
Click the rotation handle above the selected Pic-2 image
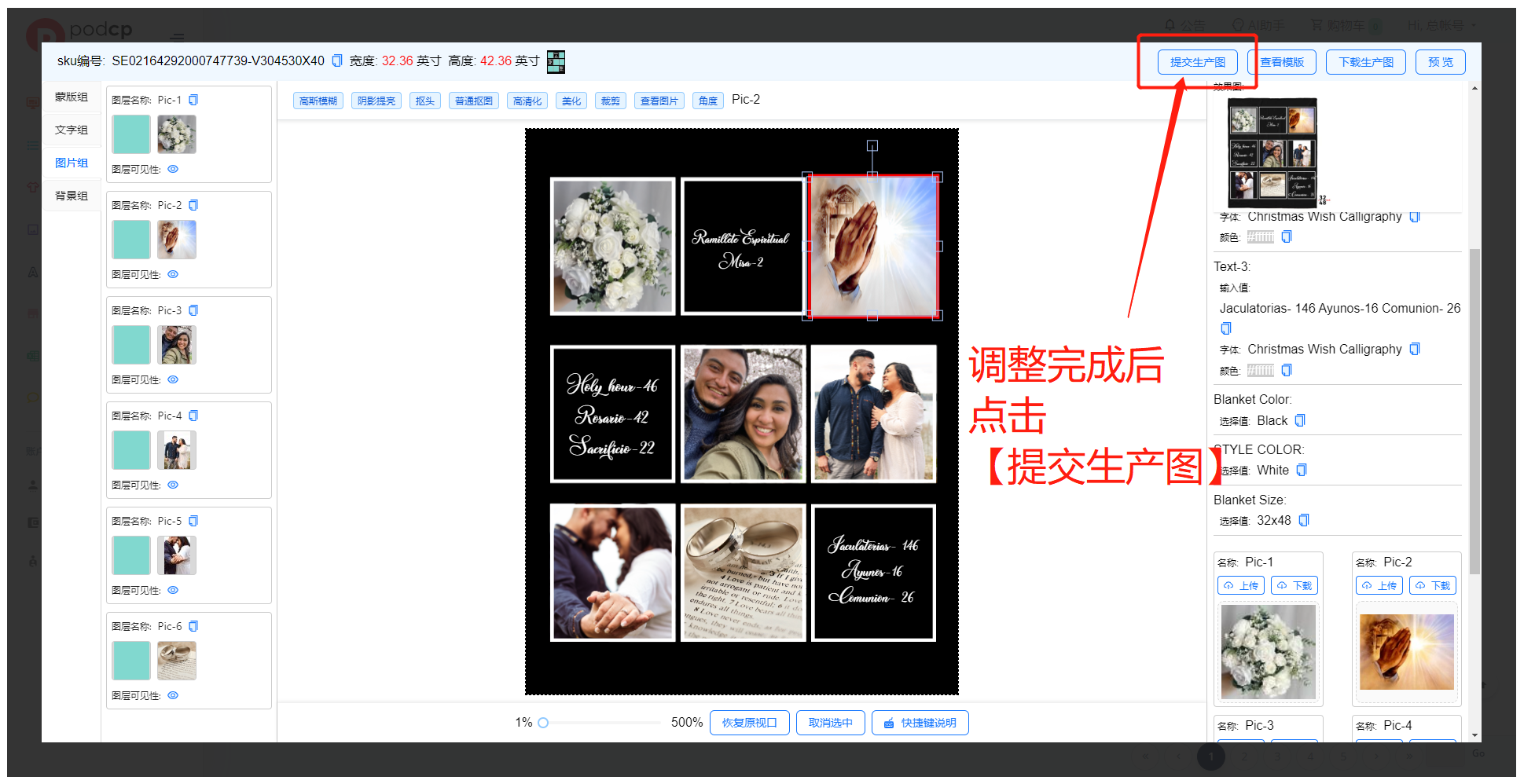point(872,145)
